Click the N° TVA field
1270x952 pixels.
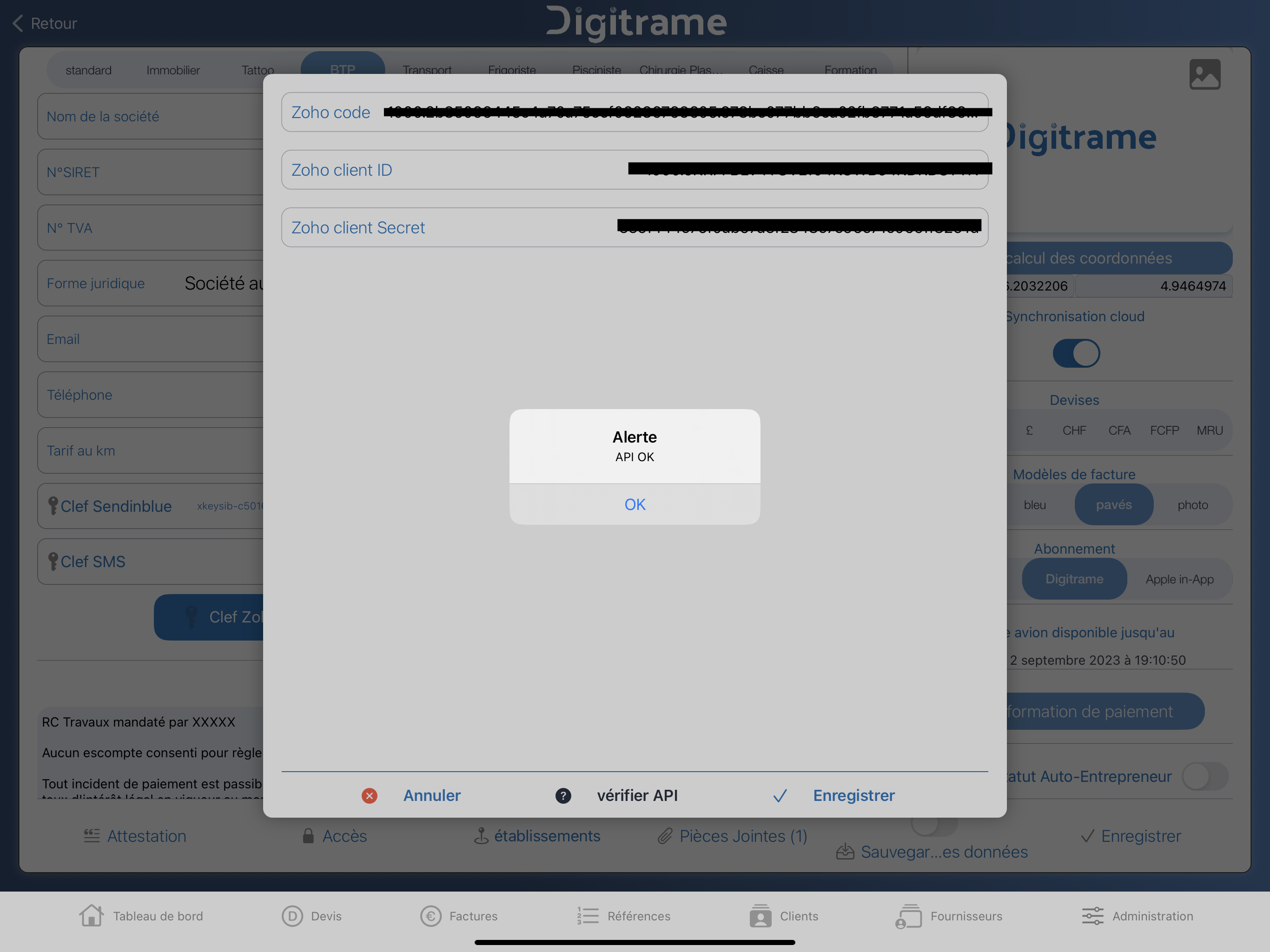pyautogui.click(x=151, y=227)
